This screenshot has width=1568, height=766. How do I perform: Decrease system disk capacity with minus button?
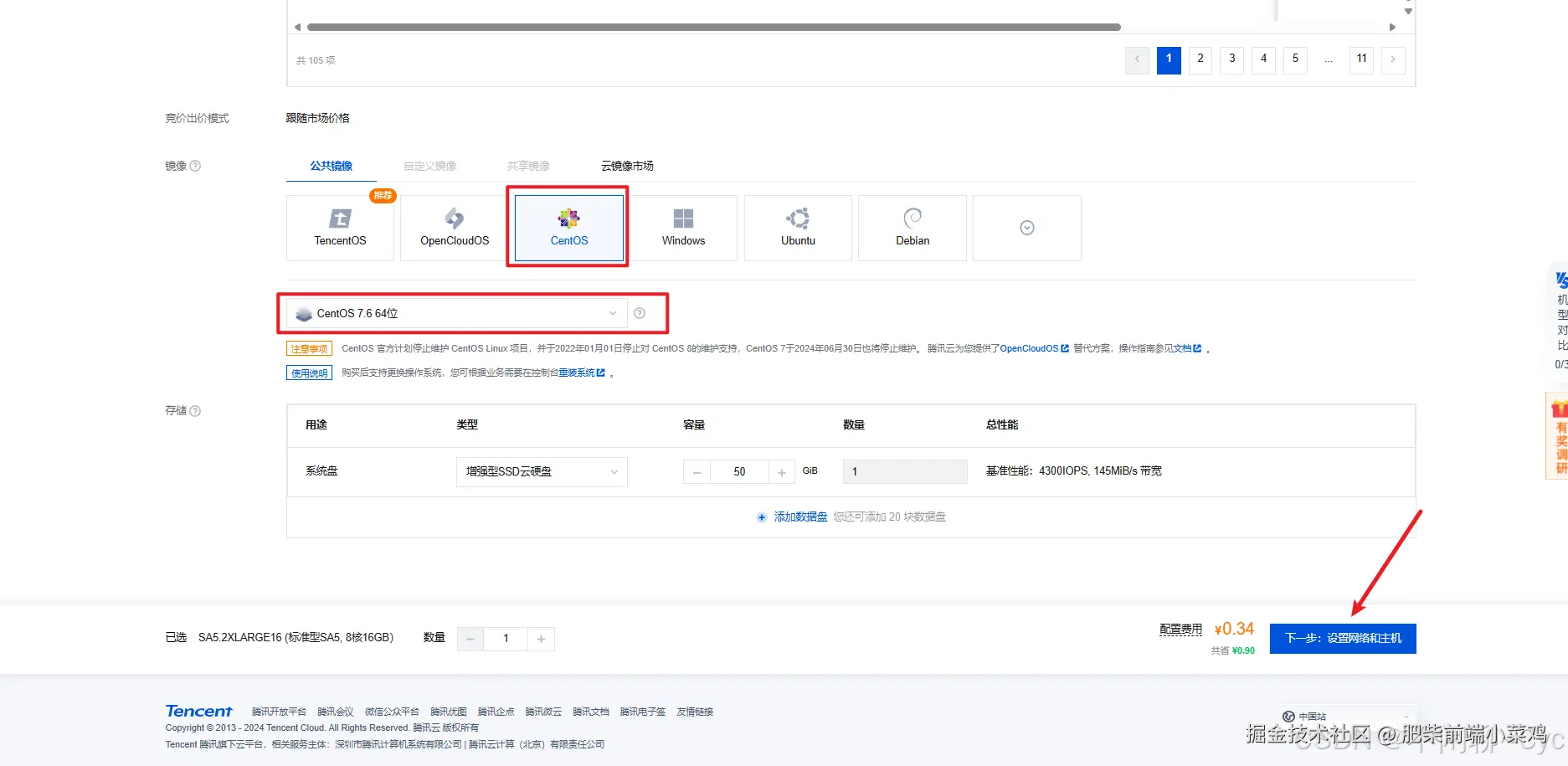pyautogui.click(x=697, y=472)
